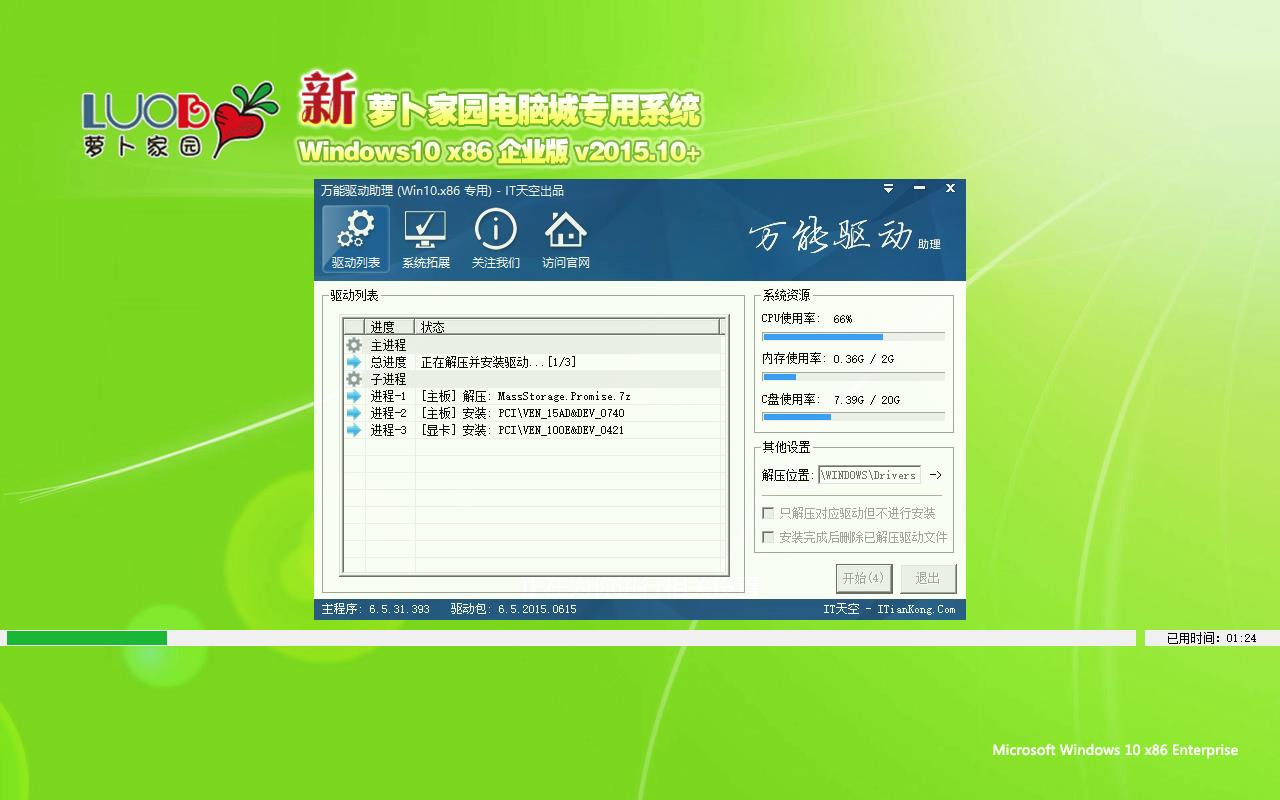Click the arrow icon beside 进程-1
Image resolution: width=1280 pixels, height=800 pixels.
353,396
